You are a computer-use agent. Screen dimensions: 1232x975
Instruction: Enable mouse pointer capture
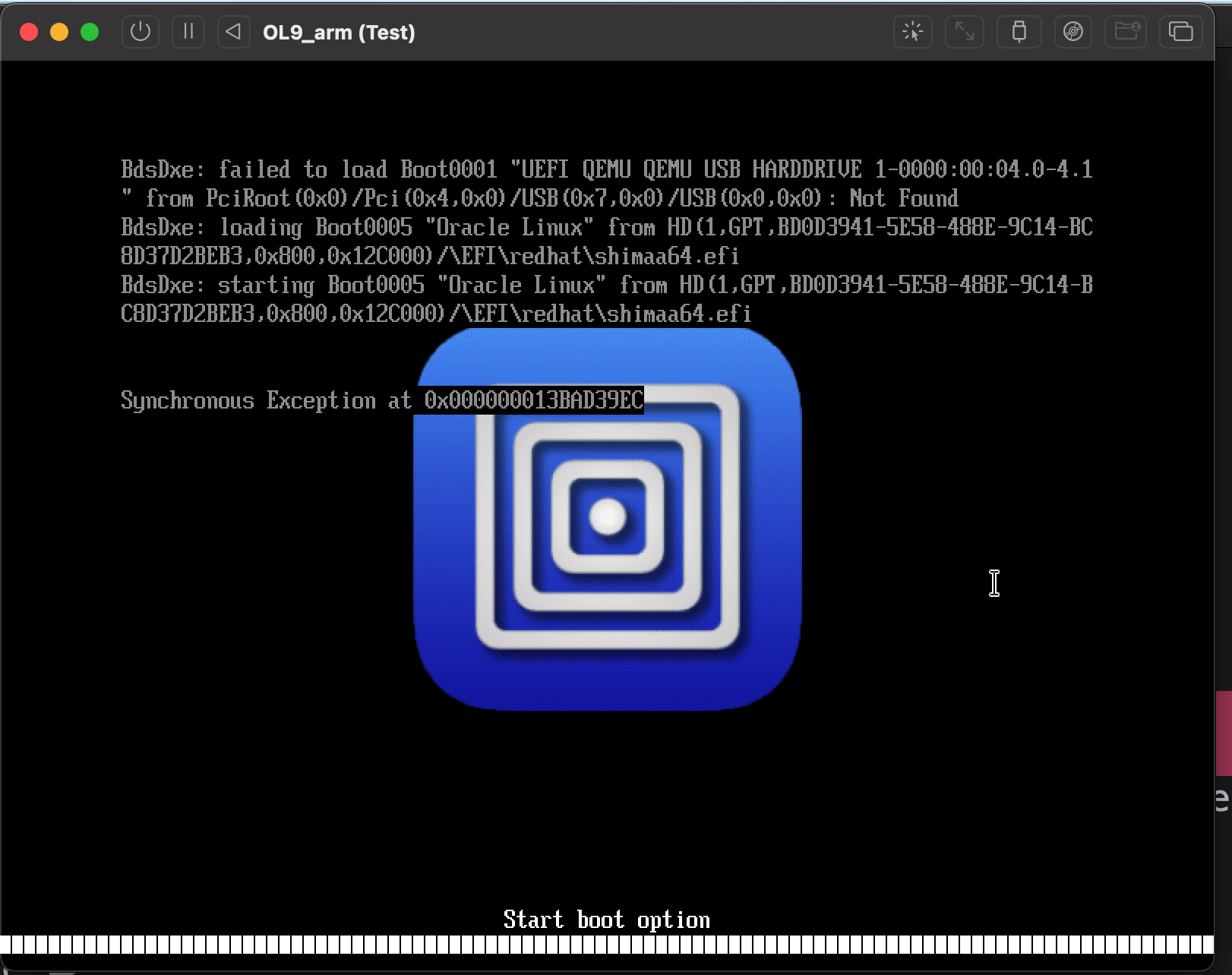pyautogui.click(x=912, y=32)
